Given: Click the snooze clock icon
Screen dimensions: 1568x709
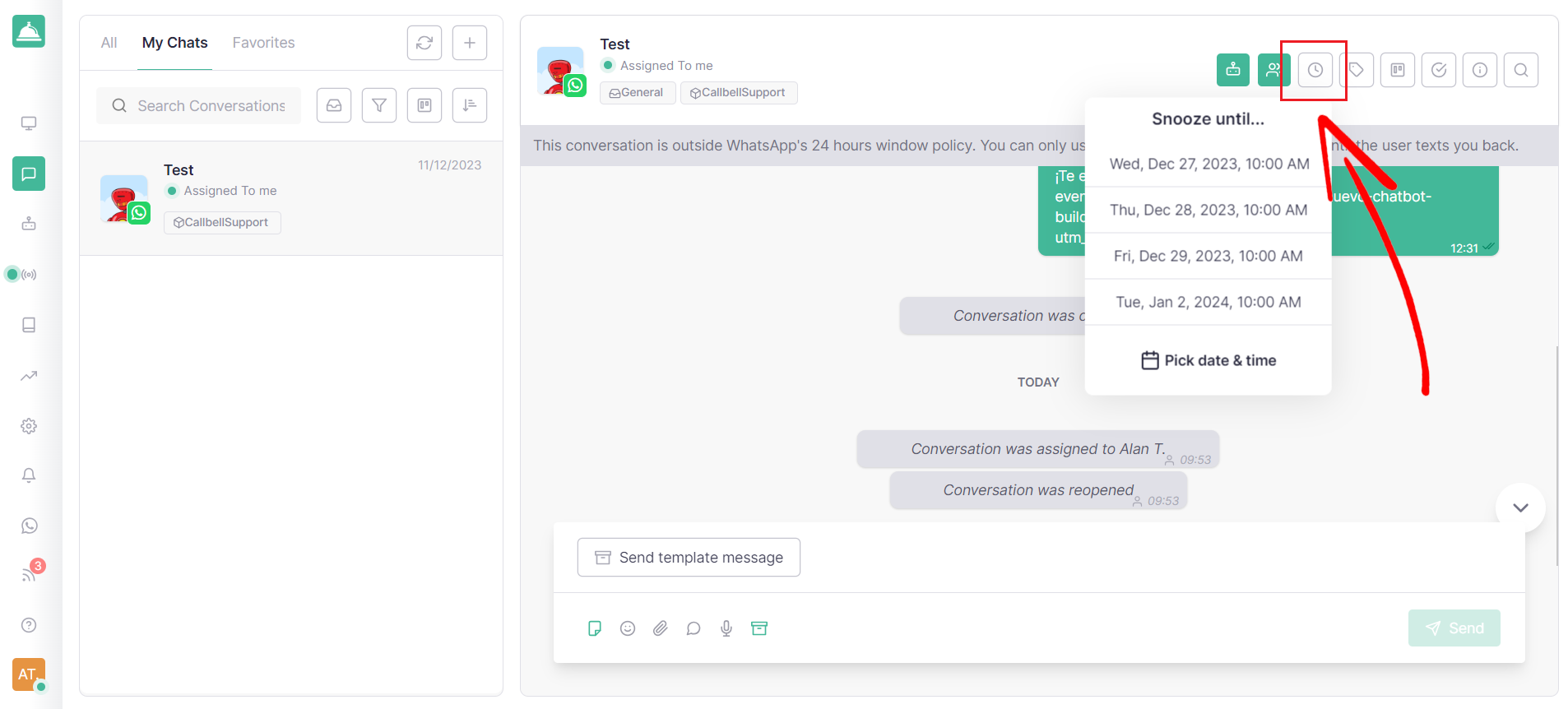Looking at the screenshot, I should coord(1315,70).
